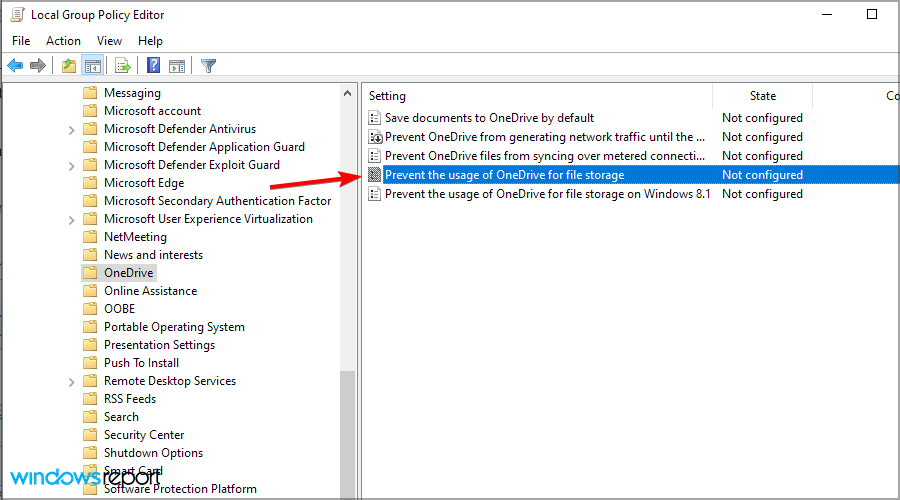Select Security Center folder
Screen dimensions: 900x500
click(x=144, y=435)
